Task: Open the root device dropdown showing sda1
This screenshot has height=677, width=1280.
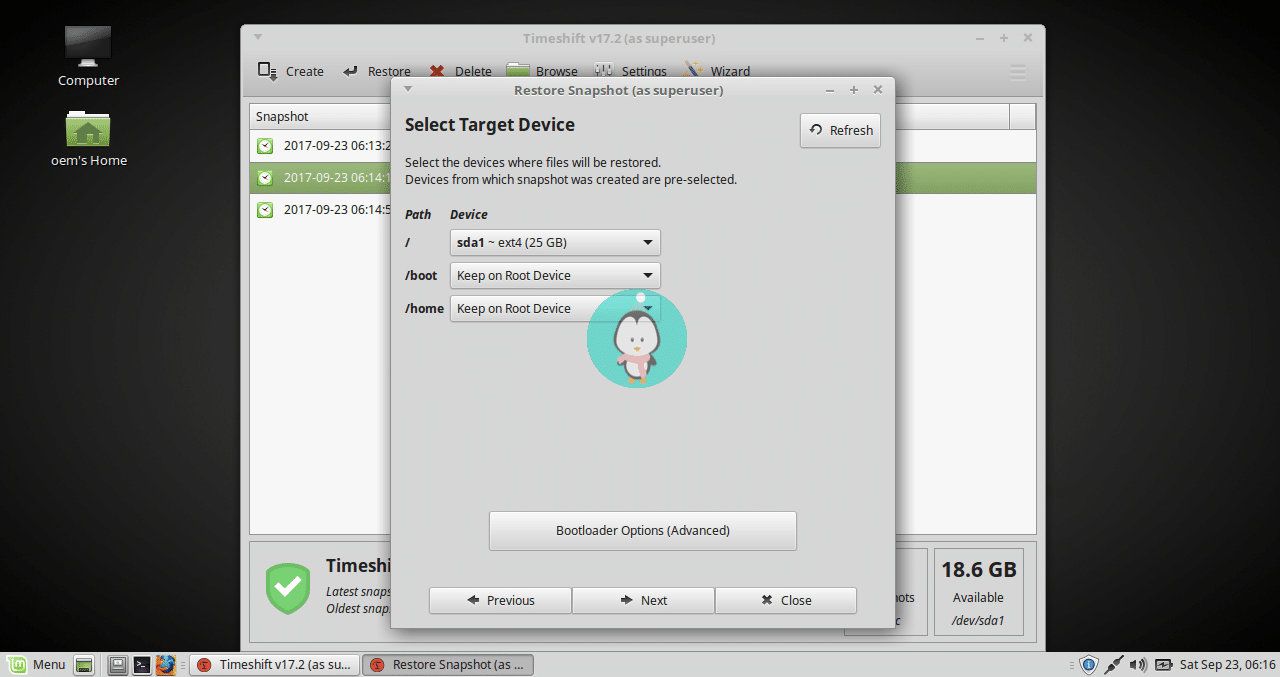Action: click(x=554, y=242)
